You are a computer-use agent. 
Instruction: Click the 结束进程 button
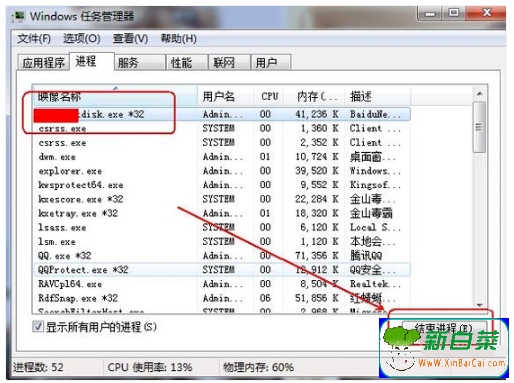coord(445,328)
